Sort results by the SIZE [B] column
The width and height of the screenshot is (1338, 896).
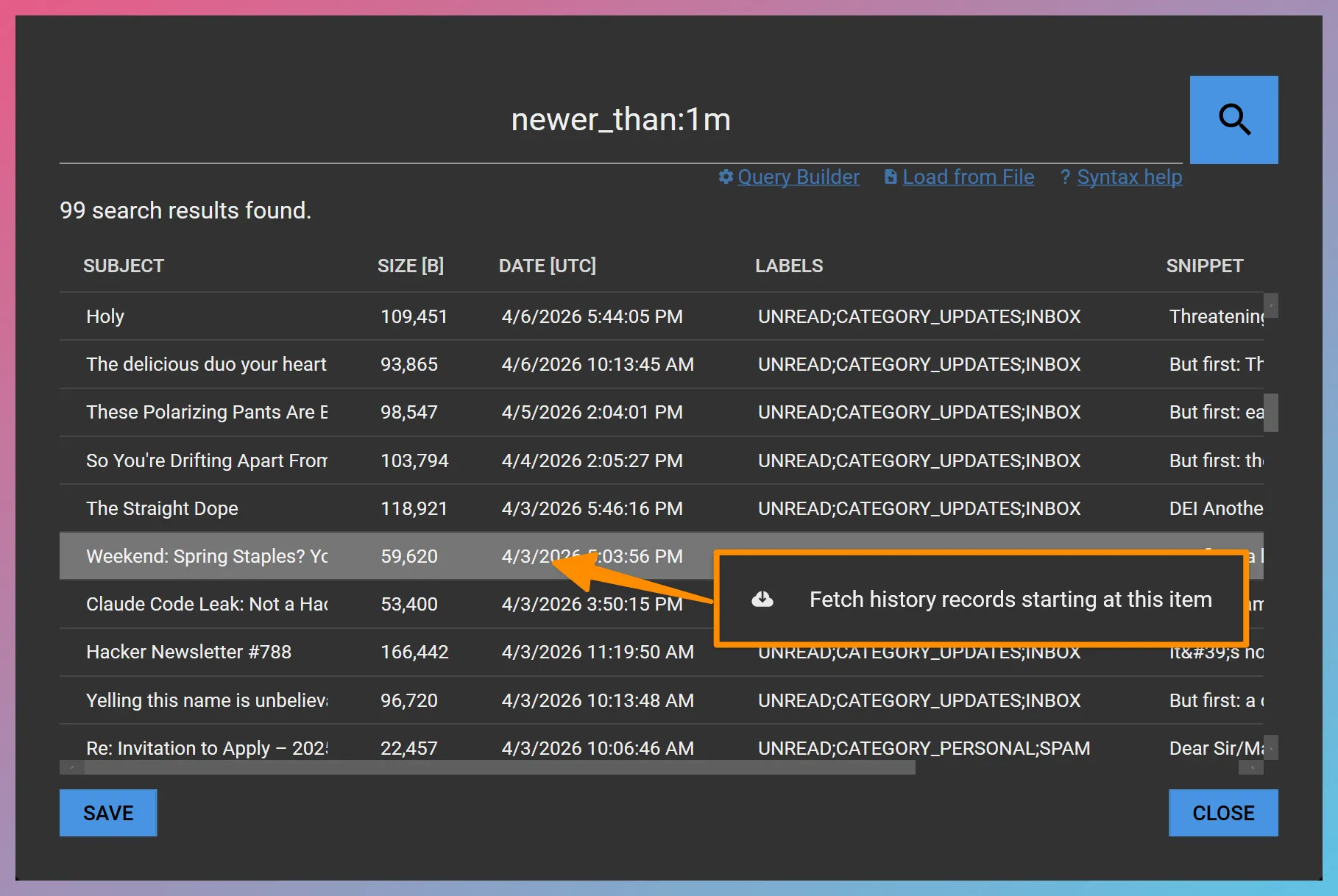(410, 266)
